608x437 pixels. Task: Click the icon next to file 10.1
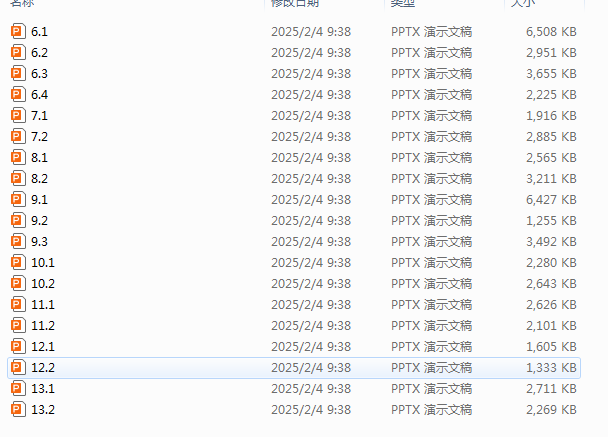[x=18, y=263]
